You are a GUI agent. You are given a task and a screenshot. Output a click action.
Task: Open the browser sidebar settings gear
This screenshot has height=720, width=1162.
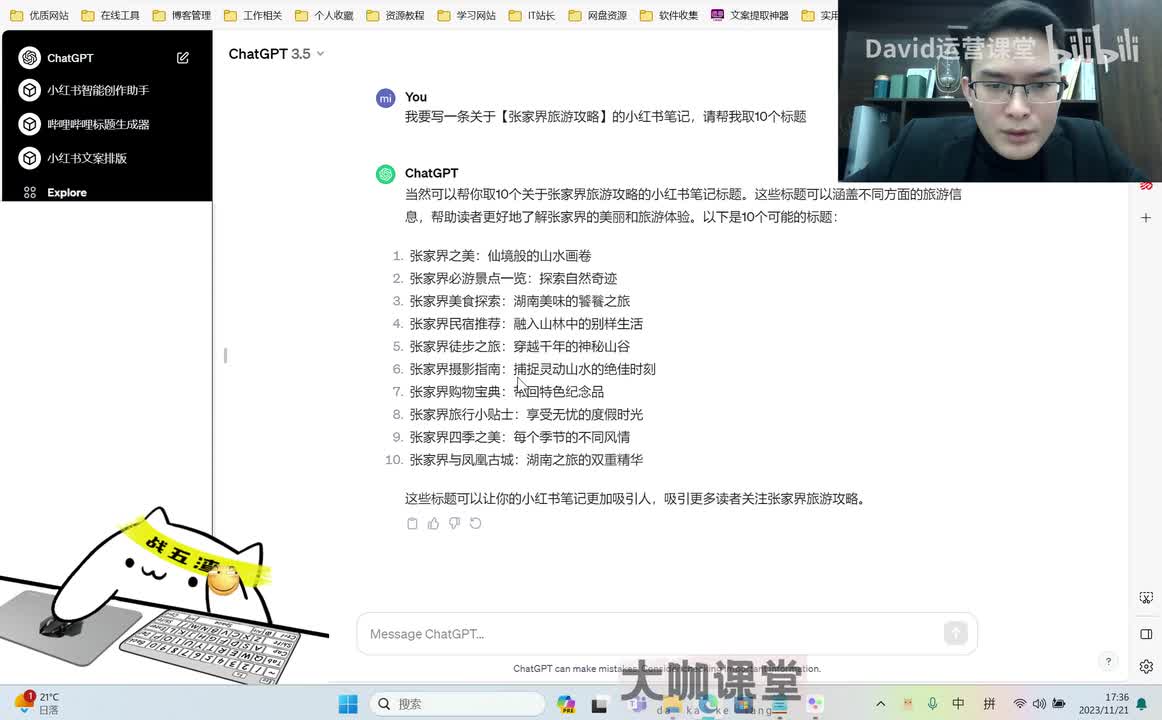[x=1146, y=667]
